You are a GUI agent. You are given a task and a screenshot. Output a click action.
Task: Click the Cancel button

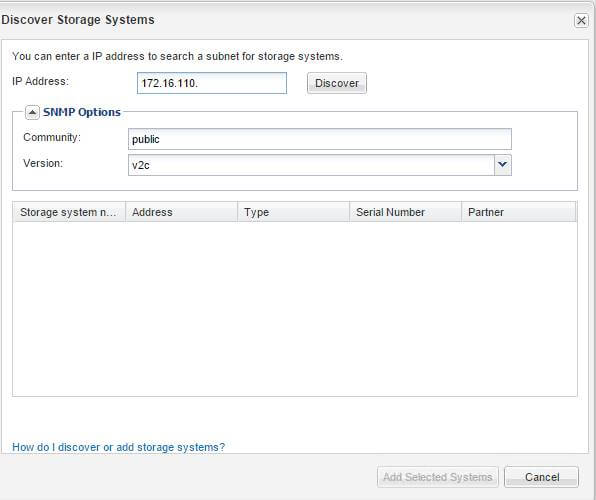[541, 477]
